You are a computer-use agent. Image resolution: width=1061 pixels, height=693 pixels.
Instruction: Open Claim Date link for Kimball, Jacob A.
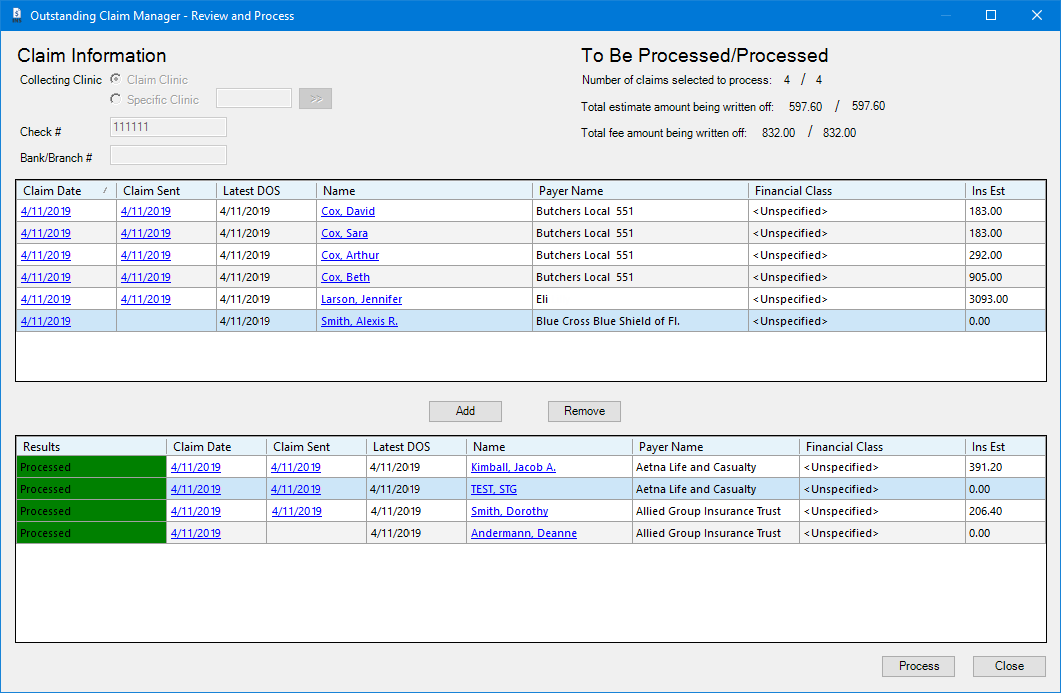coord(196,467)
